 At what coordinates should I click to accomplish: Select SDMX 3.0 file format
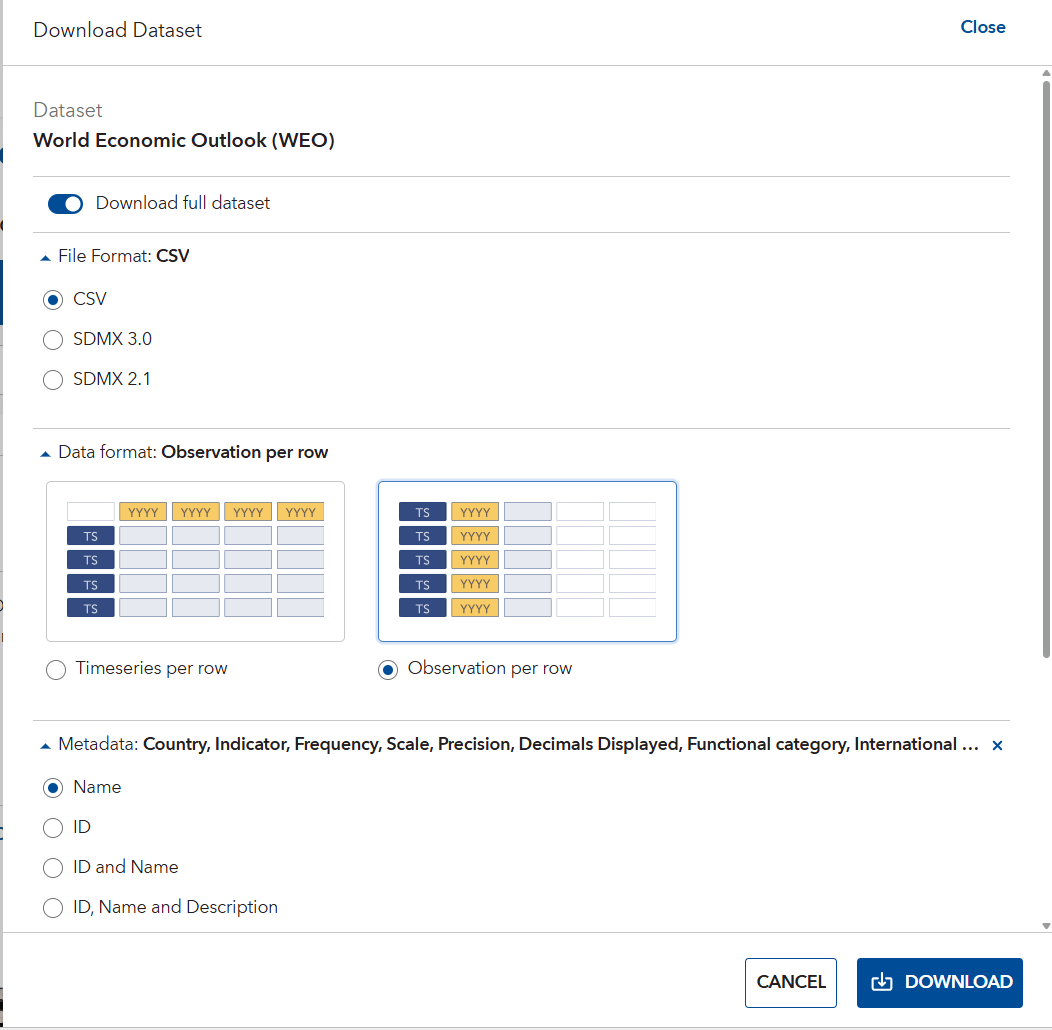(x=54, y=340)
